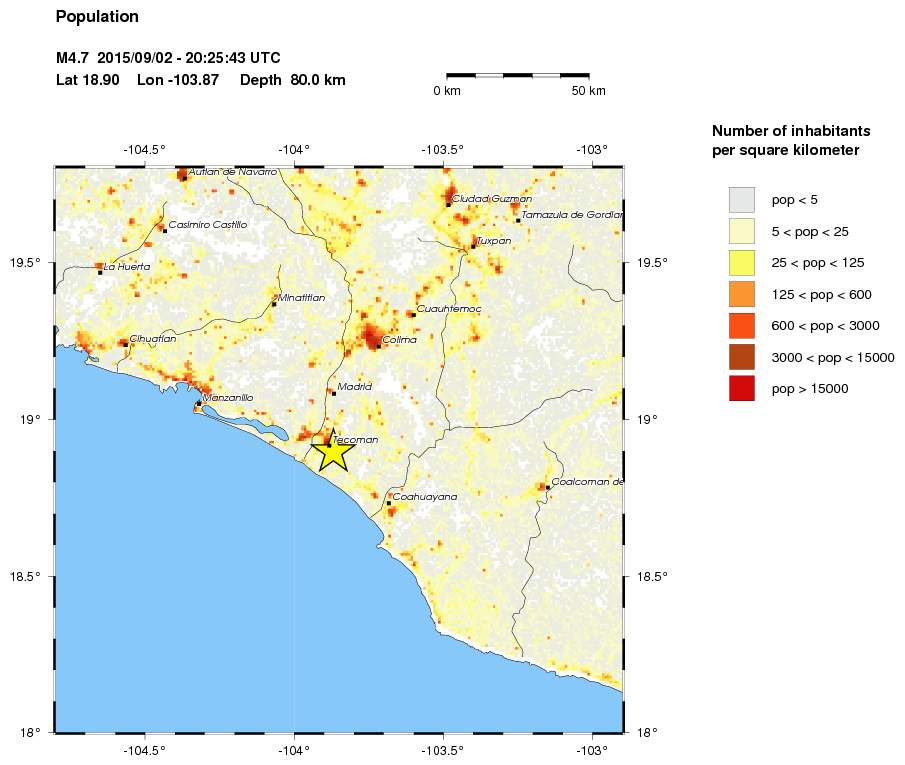The height and width of the screenshot is (765, 905).
Task: Select the 'Cuauhtemoc' town label
Action: point(449,309)
